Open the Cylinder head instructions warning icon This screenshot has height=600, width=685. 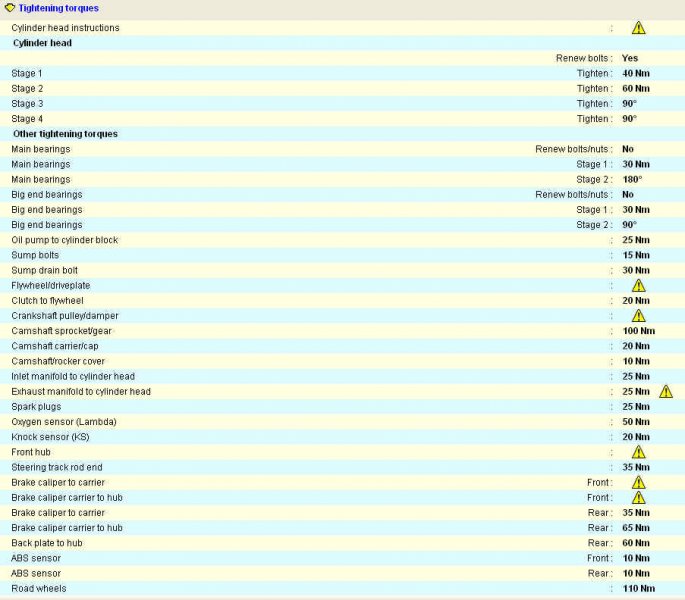click(638, 28)
